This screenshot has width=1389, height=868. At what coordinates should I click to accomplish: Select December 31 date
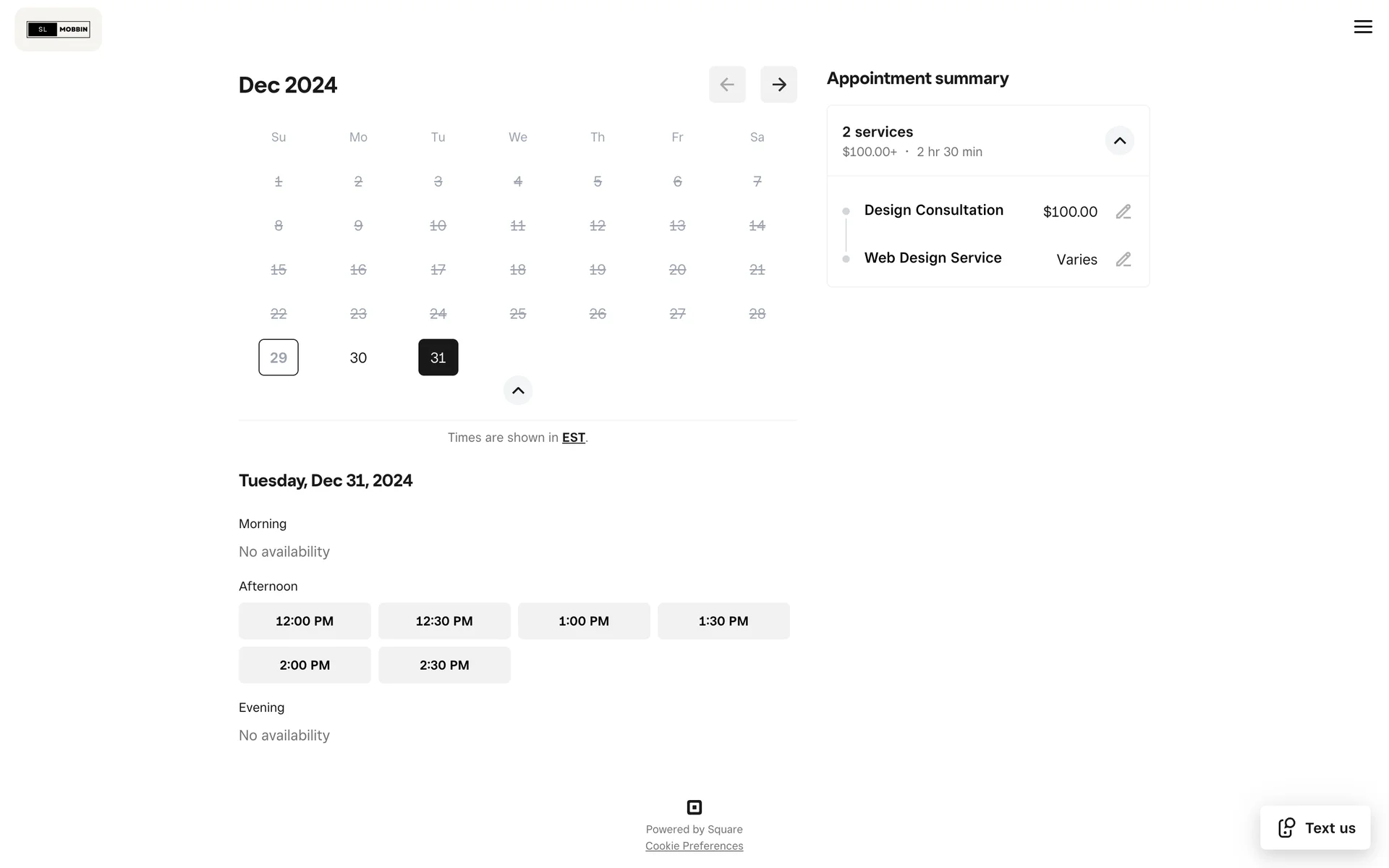tap(438, 357)
